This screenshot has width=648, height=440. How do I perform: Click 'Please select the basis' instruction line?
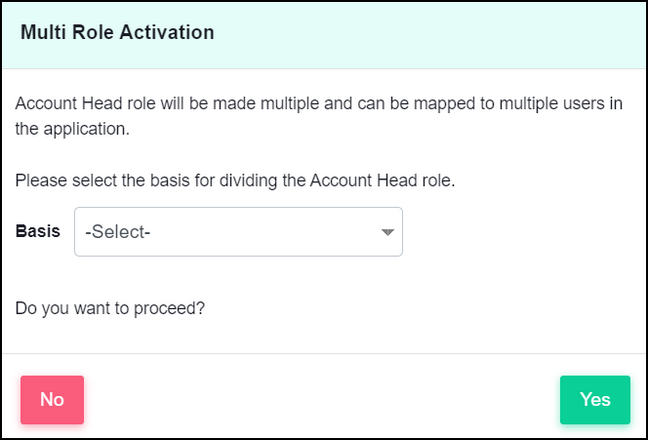(235, 181)
